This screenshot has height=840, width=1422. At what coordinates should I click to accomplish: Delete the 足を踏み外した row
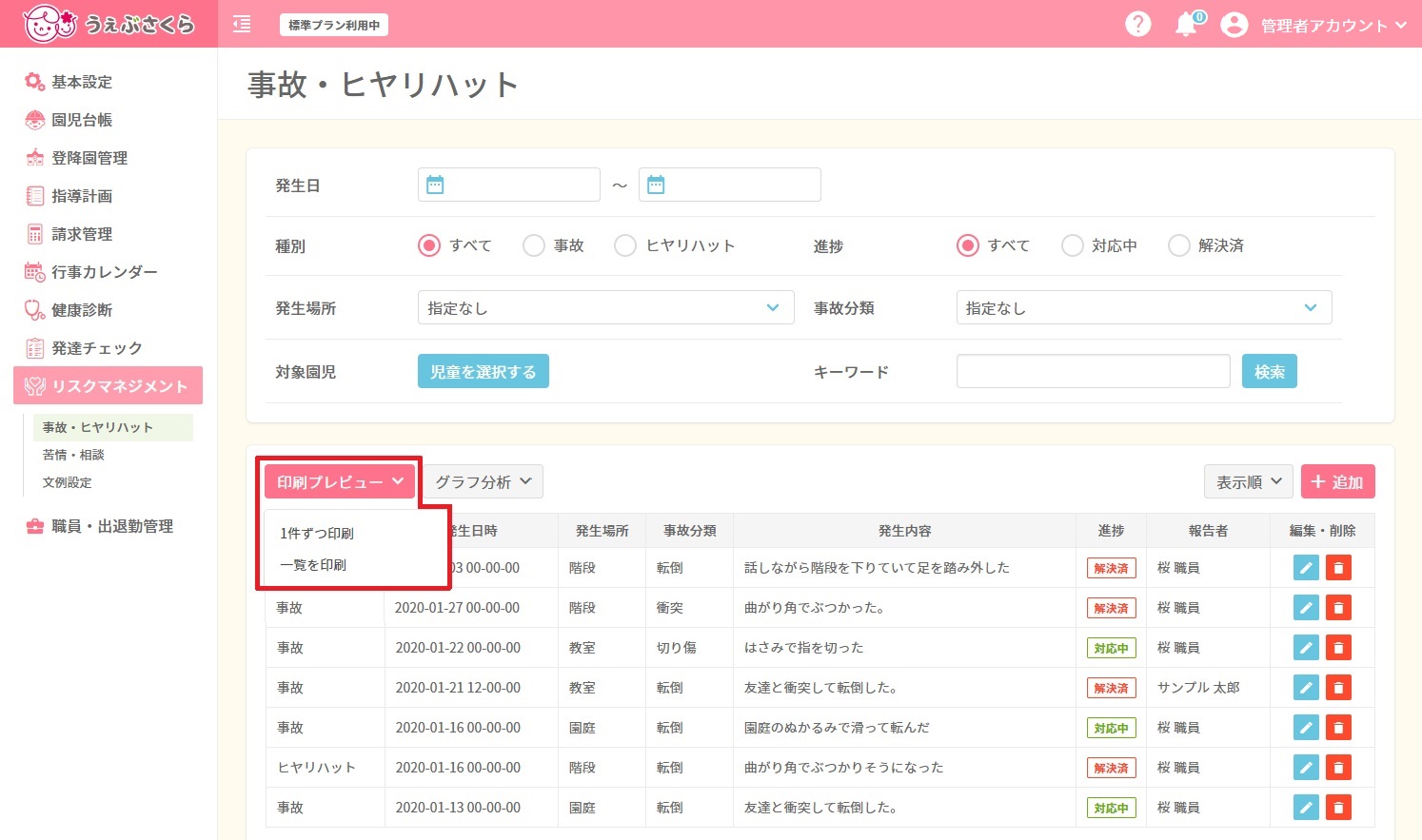(x=1338, y=568)
